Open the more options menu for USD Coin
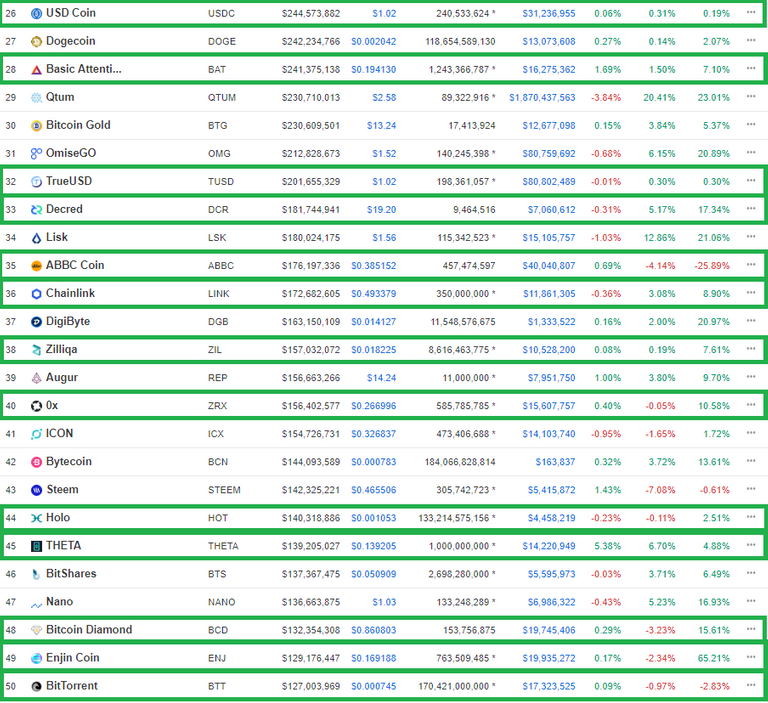Screen dimensions: 768x703 pyautogui.click(x=751, y=12)
